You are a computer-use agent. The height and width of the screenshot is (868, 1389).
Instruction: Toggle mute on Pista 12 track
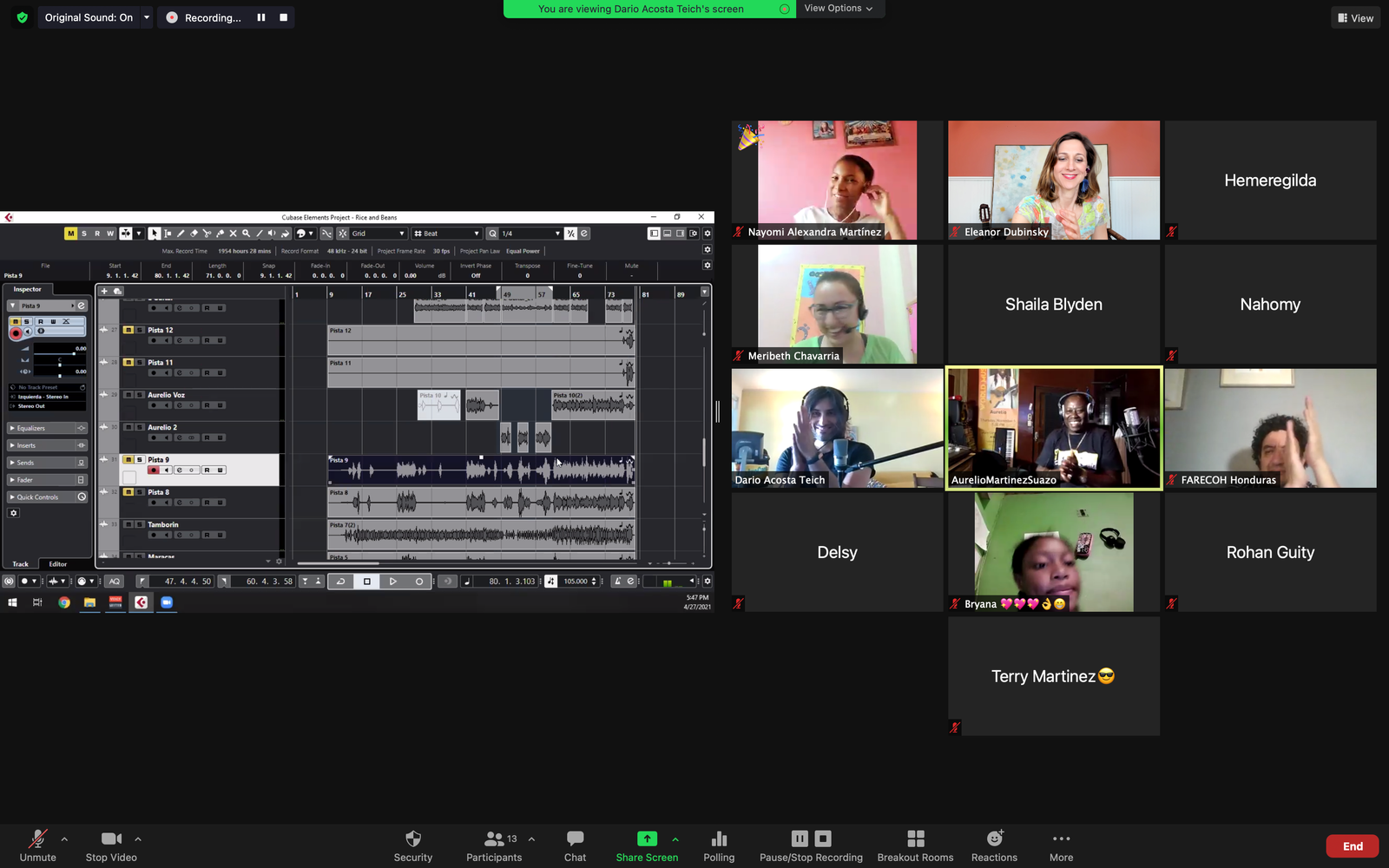(128, 330)
